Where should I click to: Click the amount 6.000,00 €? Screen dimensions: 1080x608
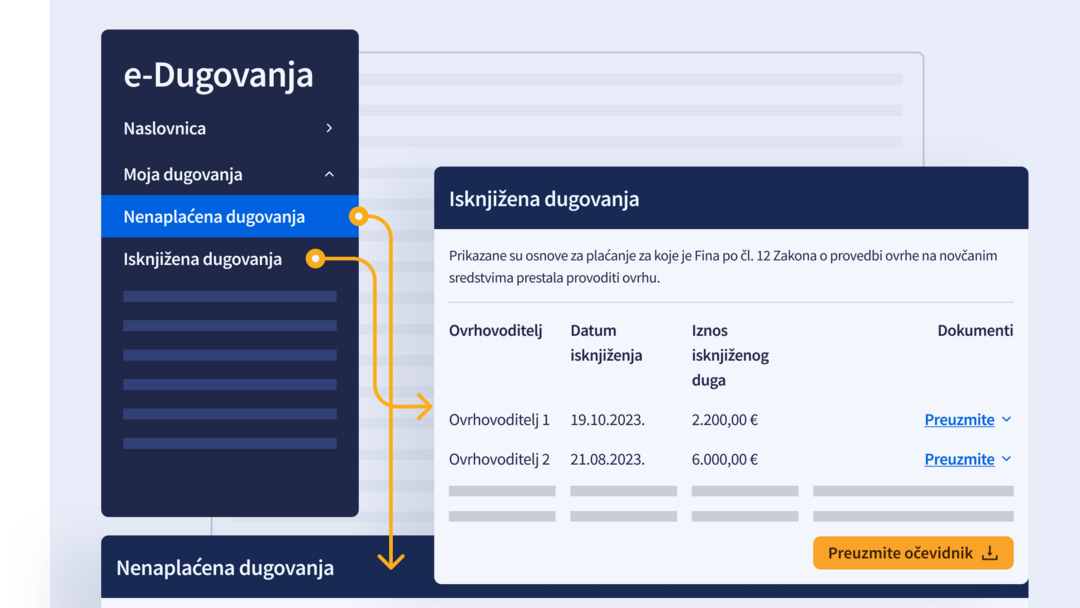[725, 459]
